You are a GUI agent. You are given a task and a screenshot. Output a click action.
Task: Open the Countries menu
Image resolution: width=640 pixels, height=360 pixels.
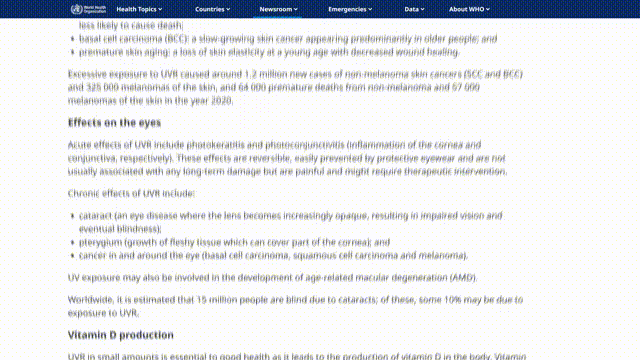click(212, 9)
